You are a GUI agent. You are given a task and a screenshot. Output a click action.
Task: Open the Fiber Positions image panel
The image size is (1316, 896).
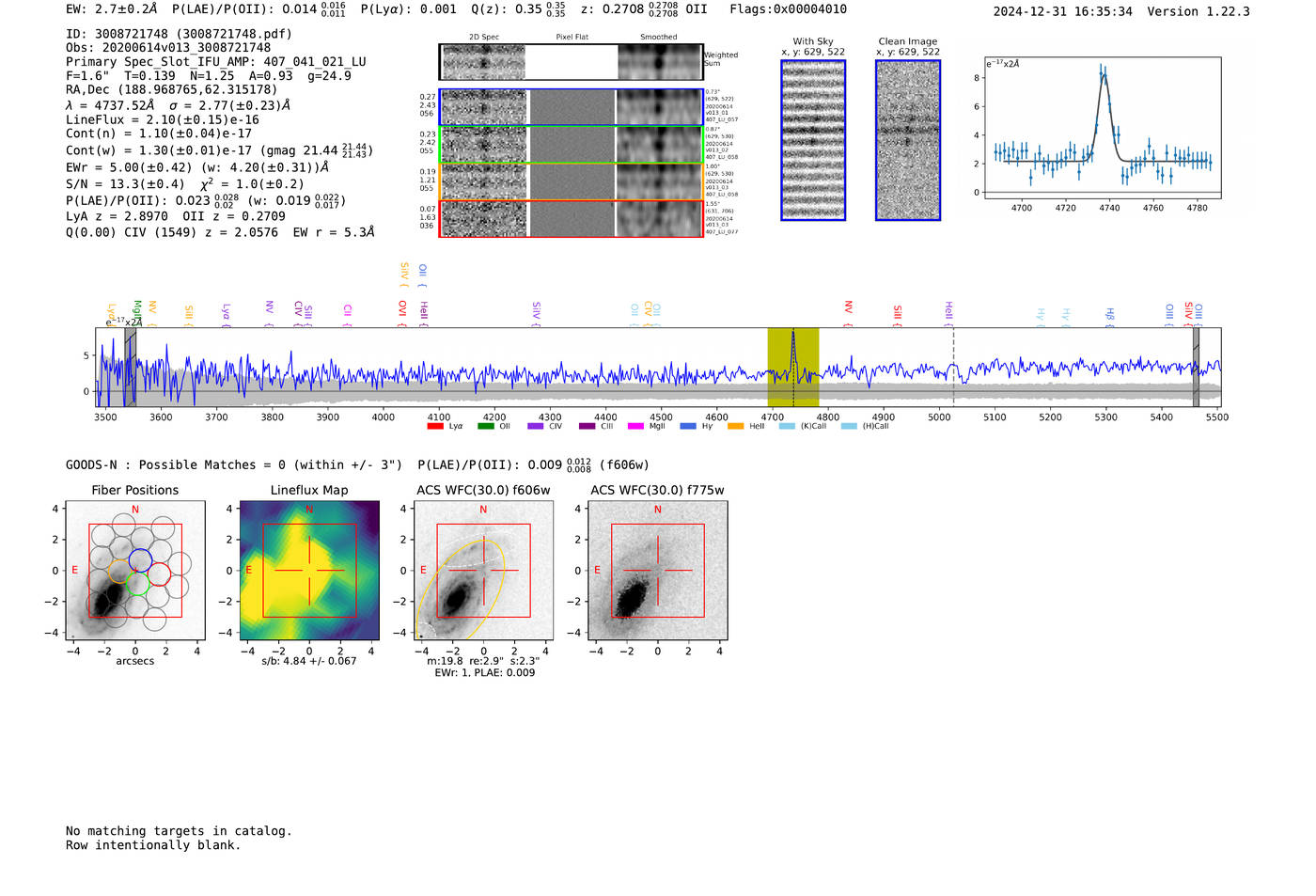[135, 570]
